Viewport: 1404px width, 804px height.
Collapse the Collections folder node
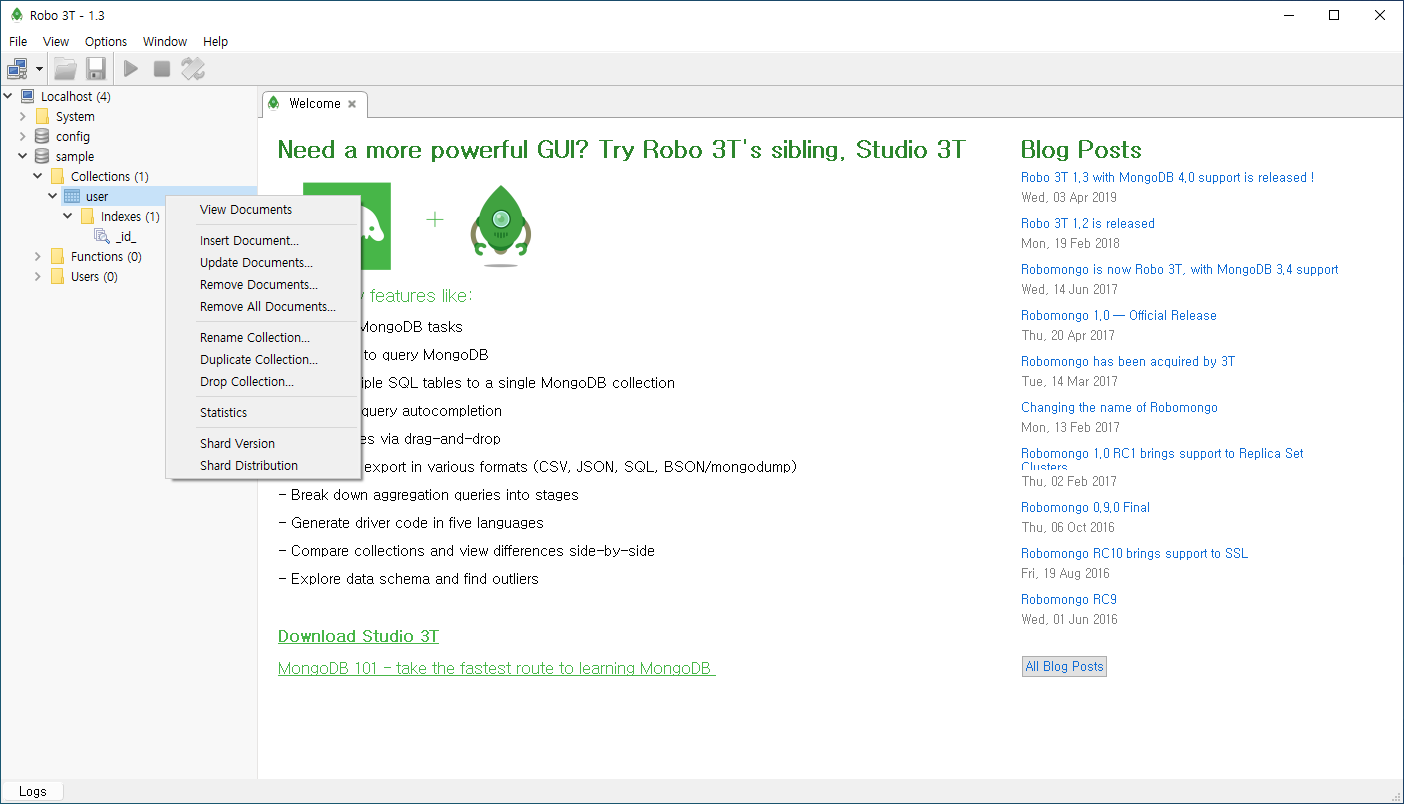(x=38, y=176)
